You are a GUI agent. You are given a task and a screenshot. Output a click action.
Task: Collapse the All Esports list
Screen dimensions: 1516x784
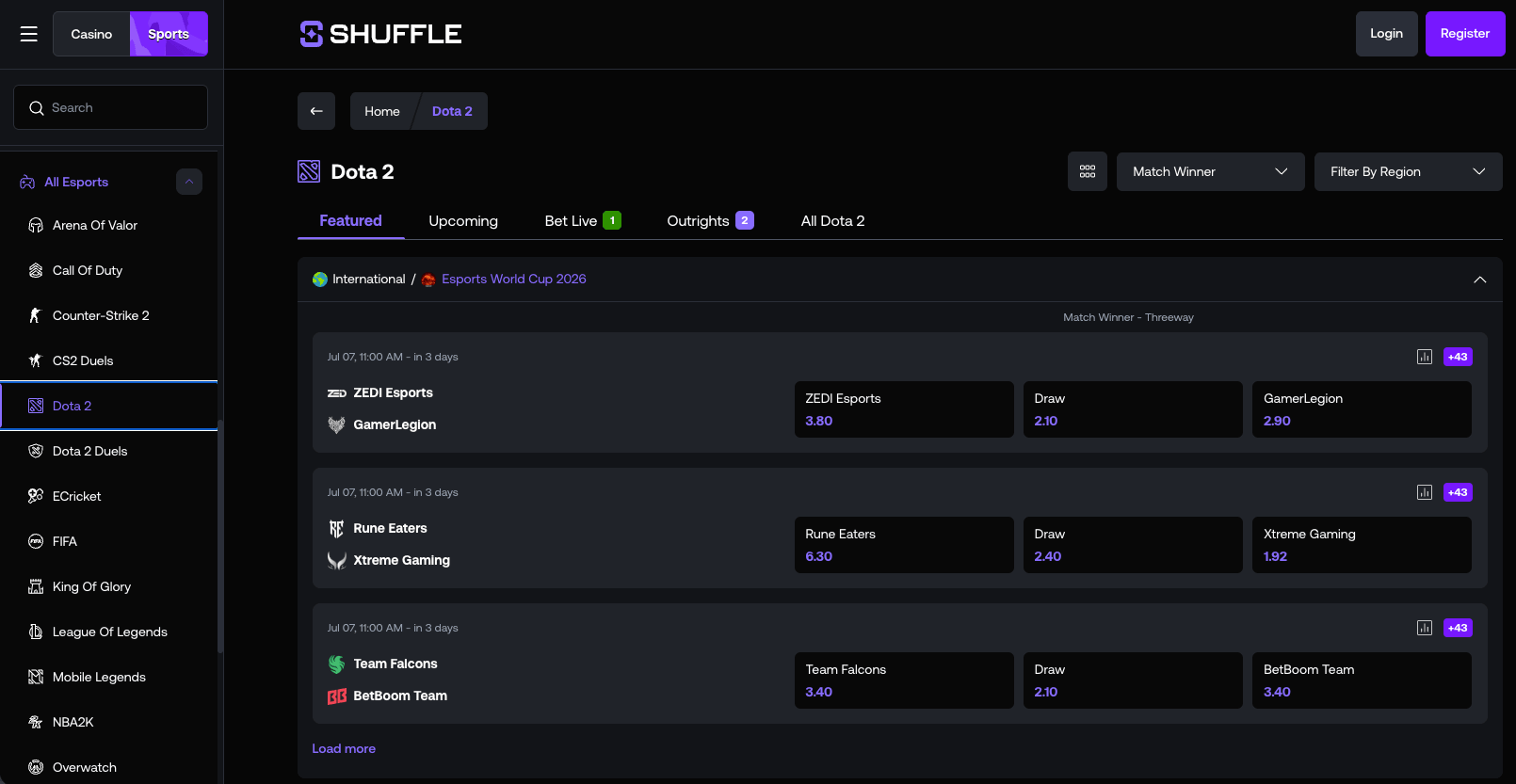(x=189, y=182)
